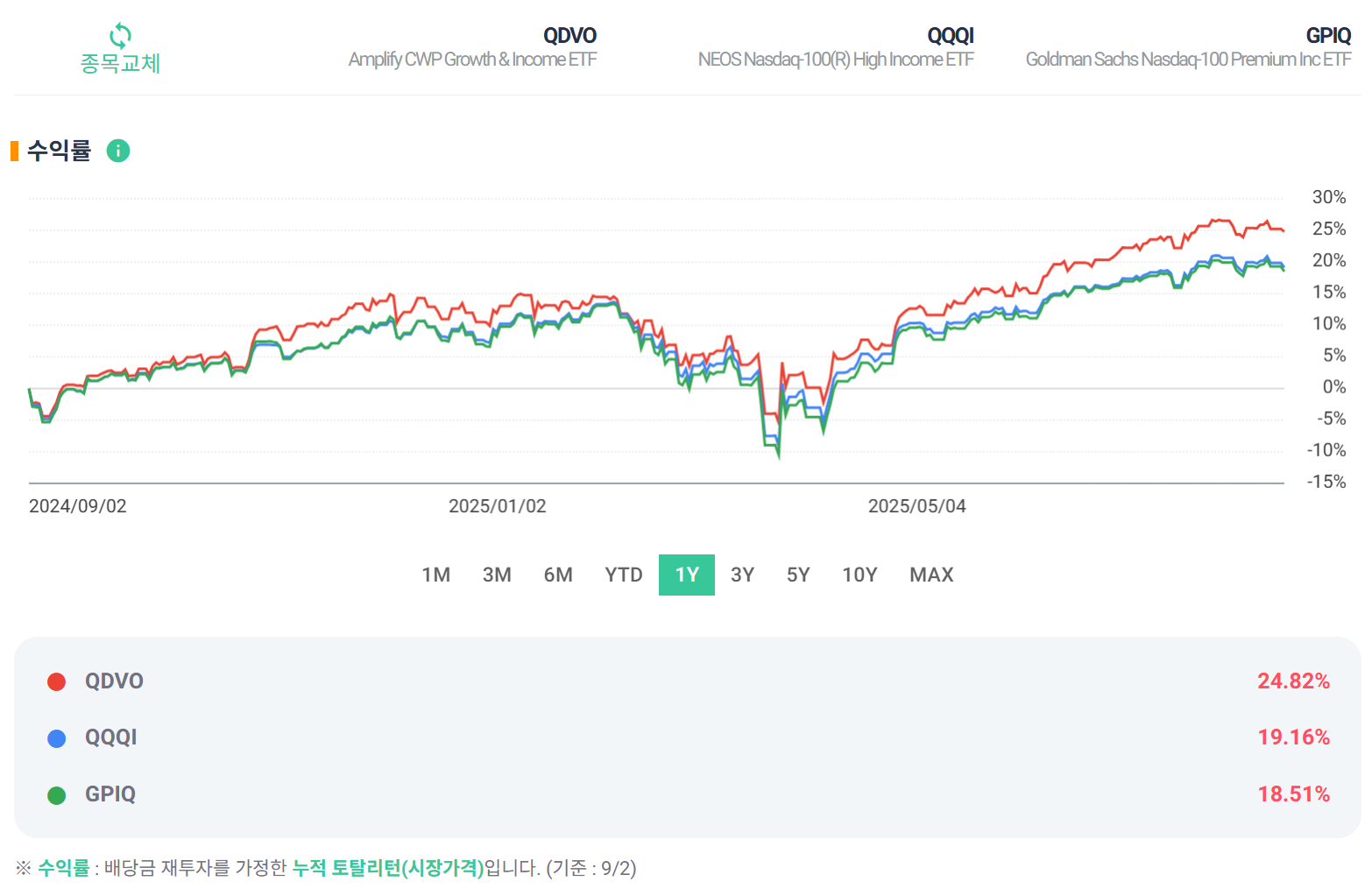Select the 1M period tab
The height and width of the screenshot is (896, 1372).
[436, 575]
